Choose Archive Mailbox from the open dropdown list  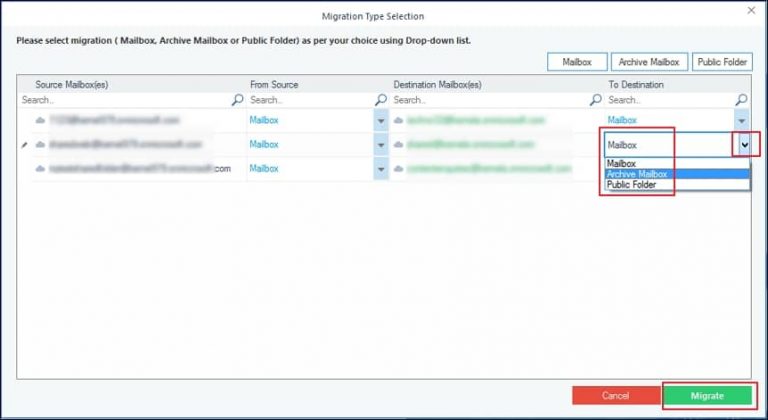pos(677,174)
